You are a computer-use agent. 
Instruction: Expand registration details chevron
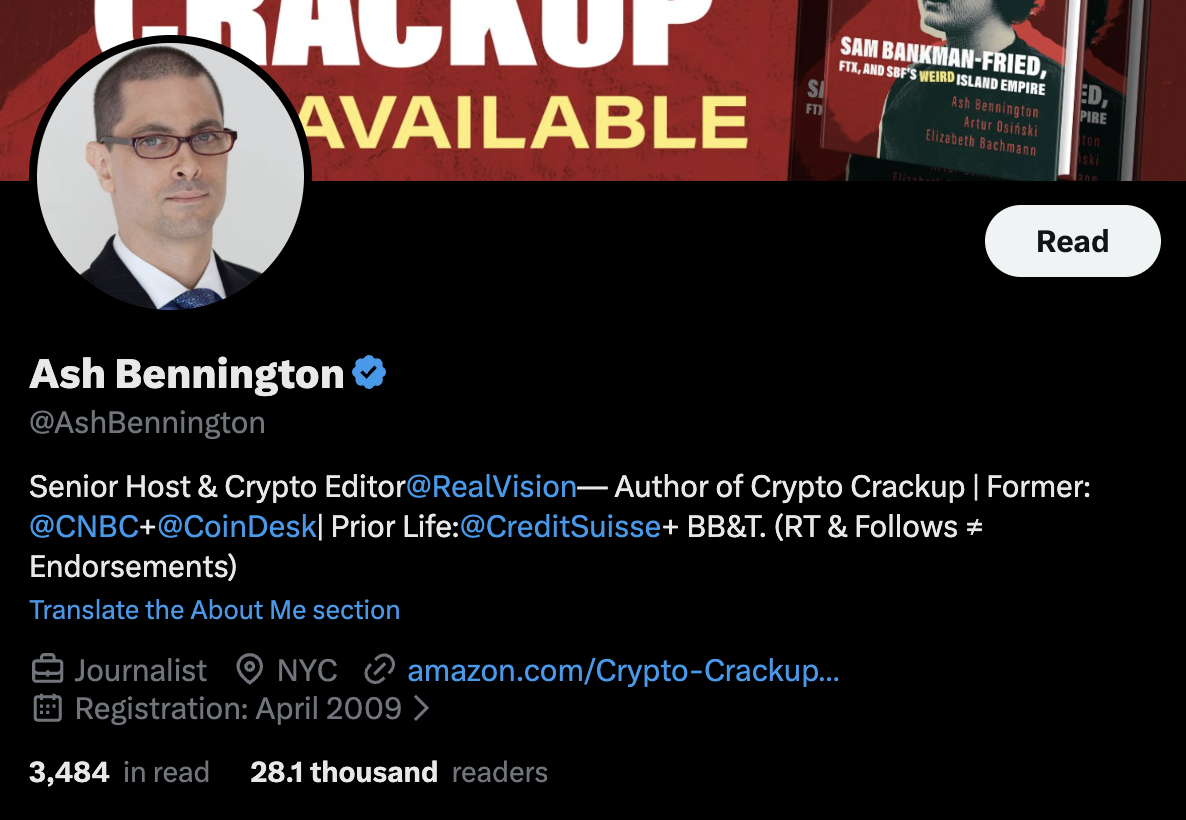422,708
